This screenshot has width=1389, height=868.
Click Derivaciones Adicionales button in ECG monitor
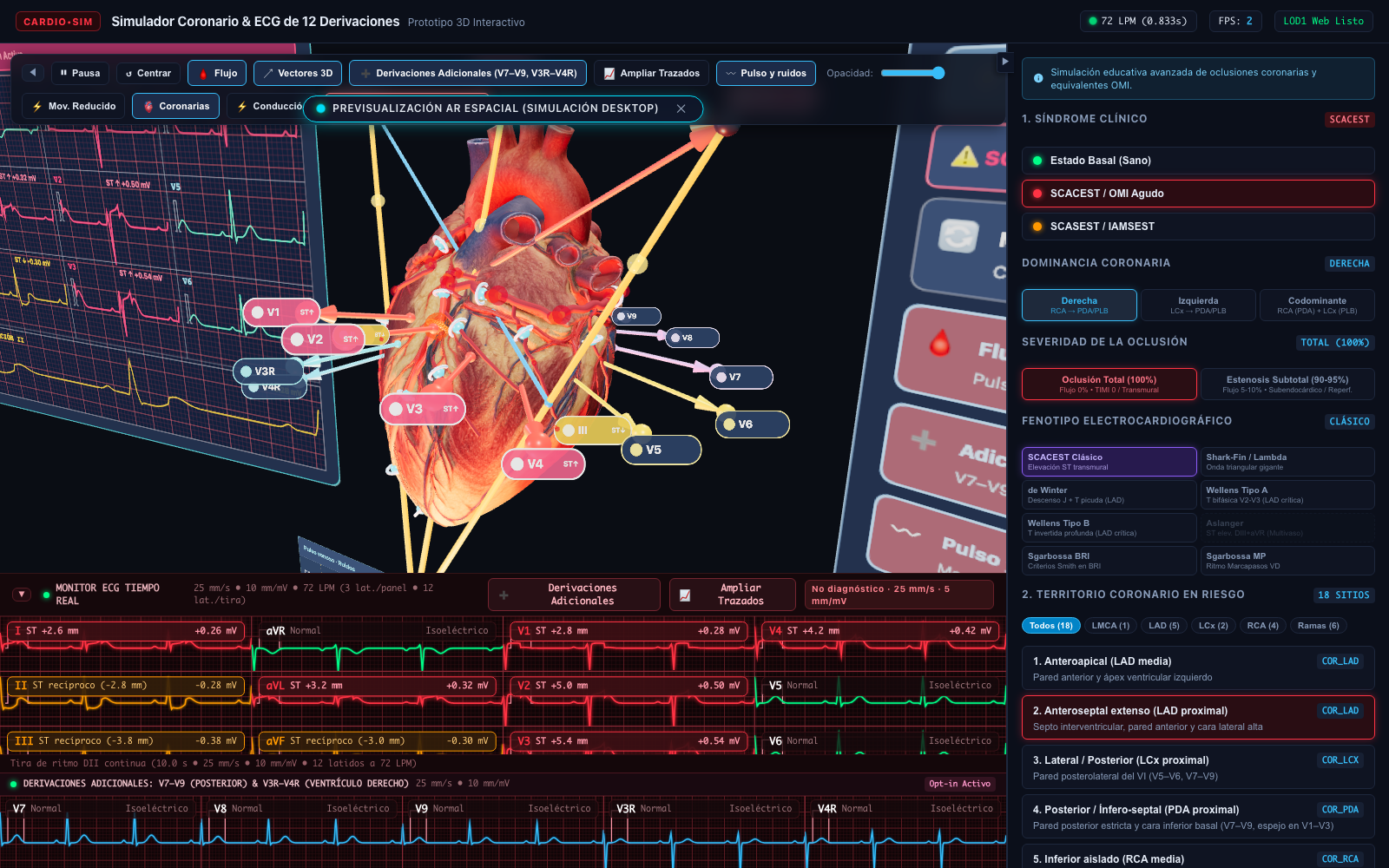coord(574,595)
